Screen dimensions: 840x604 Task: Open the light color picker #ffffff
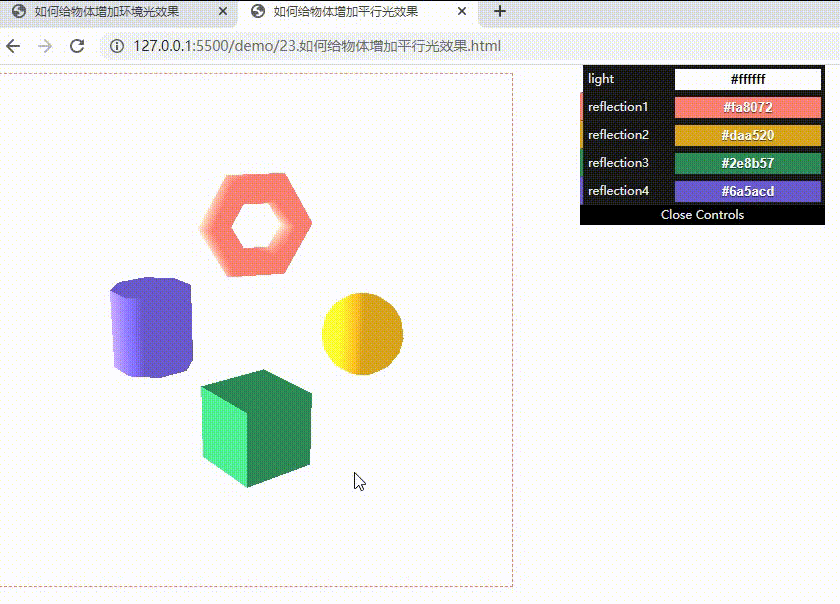[x=747, y=79]
